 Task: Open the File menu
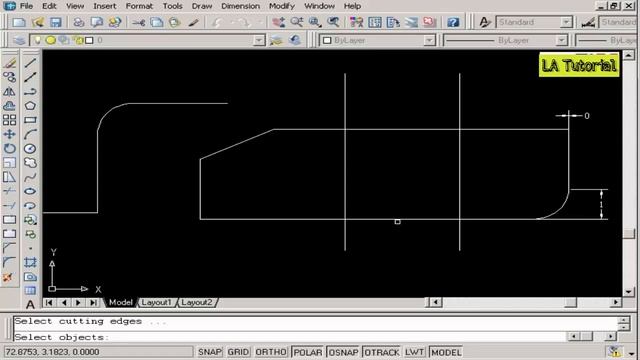26,6
